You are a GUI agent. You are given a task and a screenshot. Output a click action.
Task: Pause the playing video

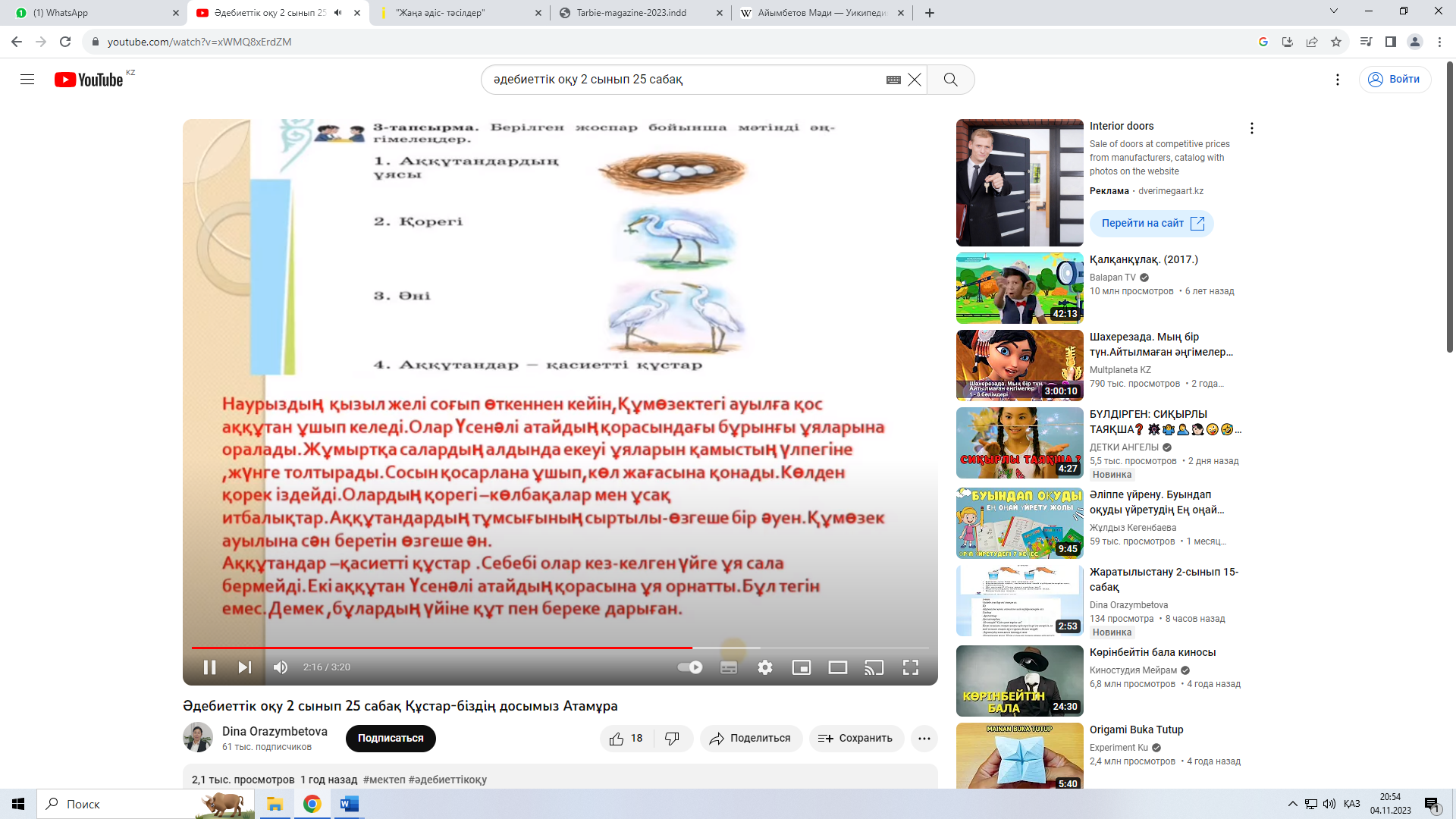(x=209, y=667)
